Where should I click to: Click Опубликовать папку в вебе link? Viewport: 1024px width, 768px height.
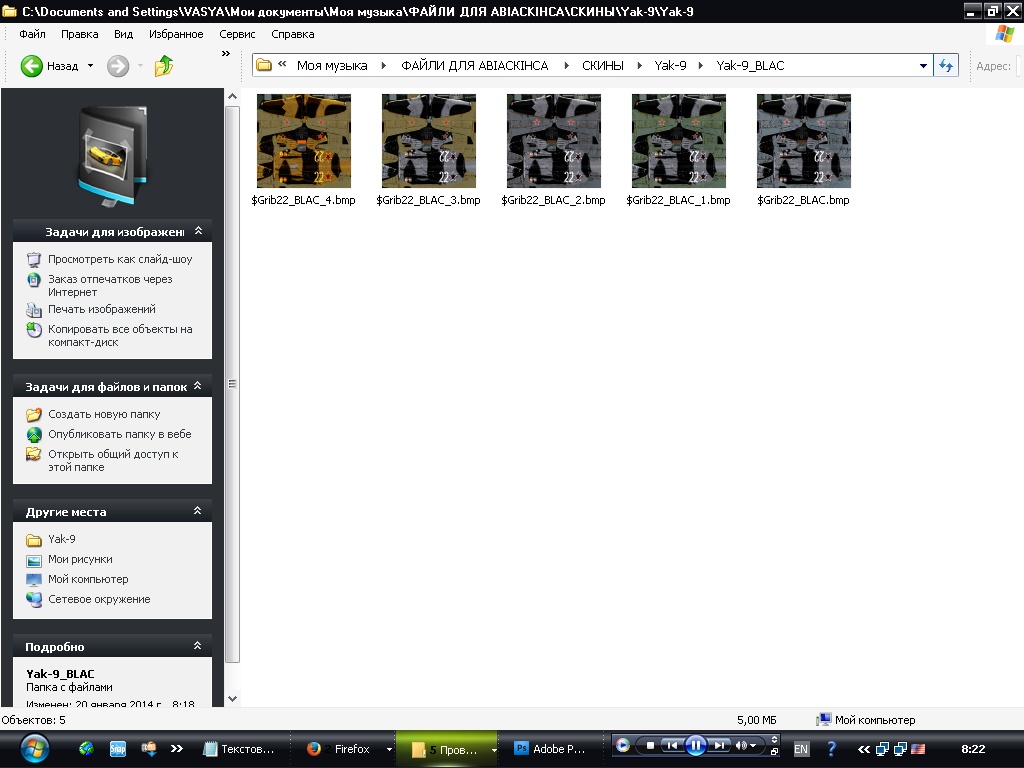[x=120, y=434]
